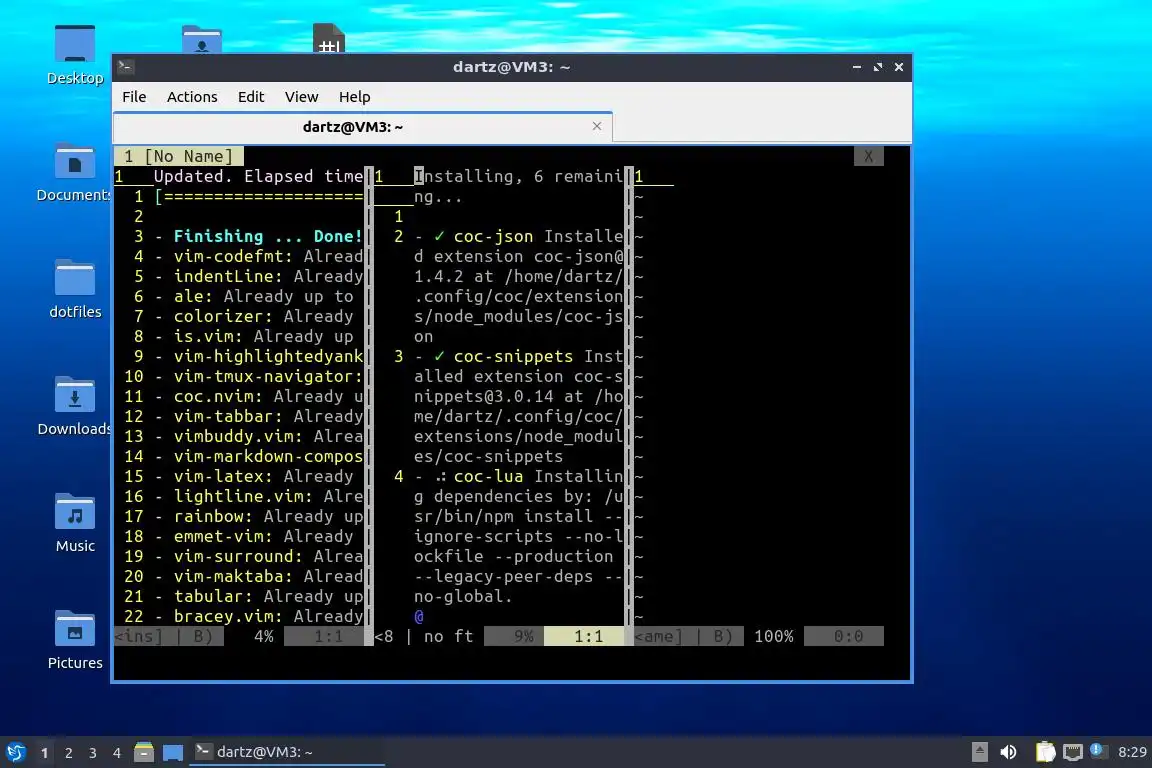
Task: Click the show desktop taskbar icon
Action: tap(173, 753)
